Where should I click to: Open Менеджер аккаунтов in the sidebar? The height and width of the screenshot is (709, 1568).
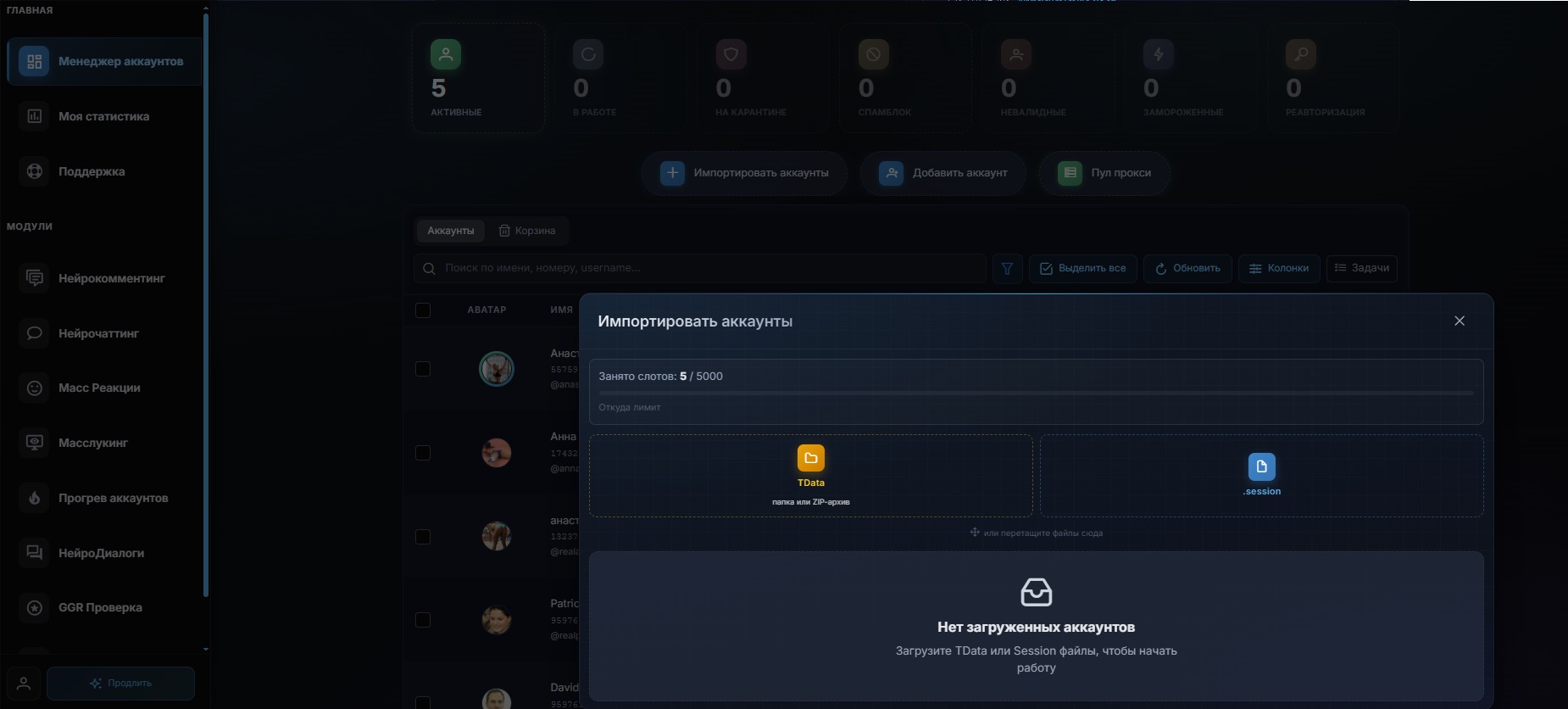pos(104,61)
